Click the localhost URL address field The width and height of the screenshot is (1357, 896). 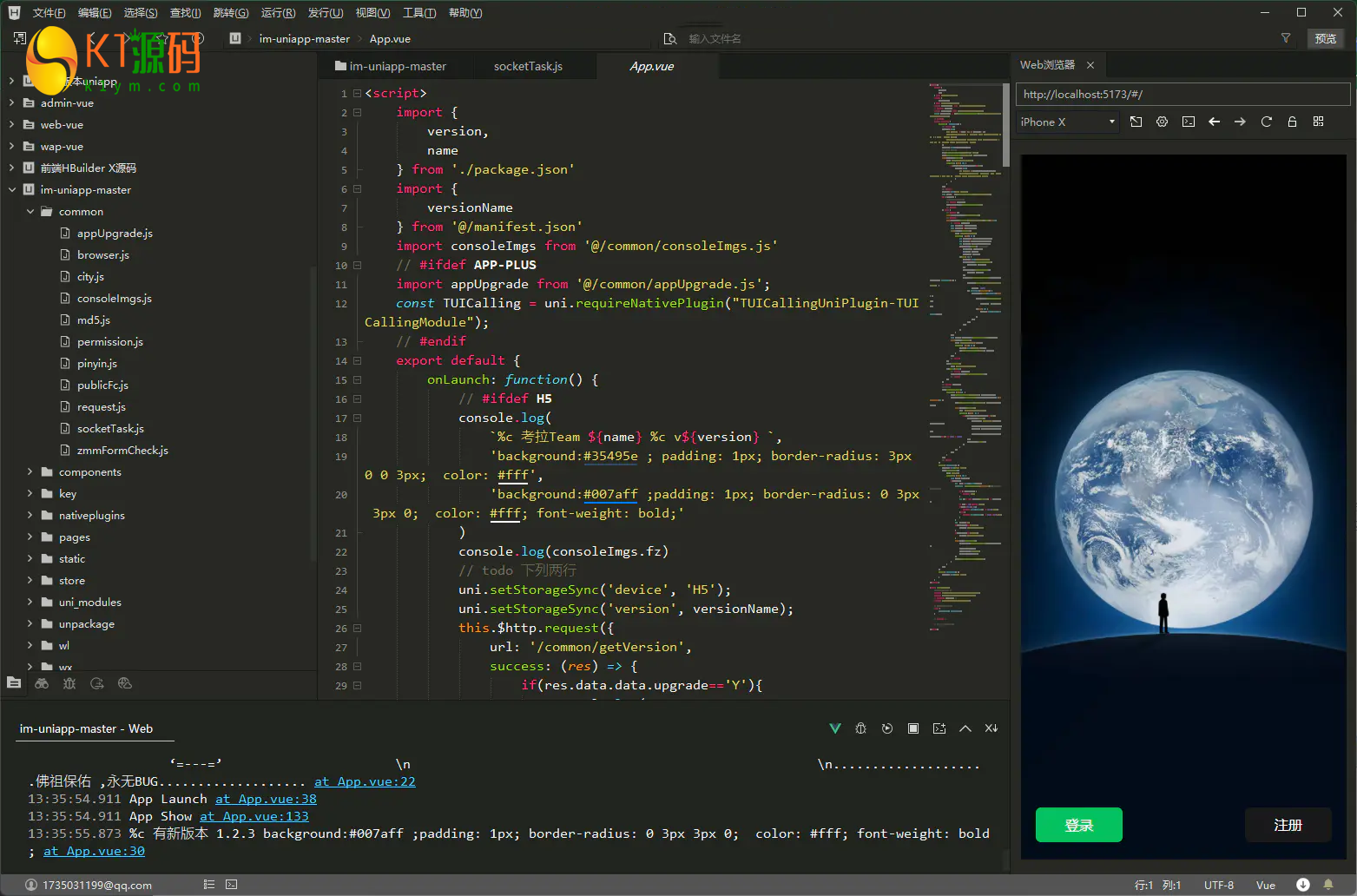coord(1182,95)
